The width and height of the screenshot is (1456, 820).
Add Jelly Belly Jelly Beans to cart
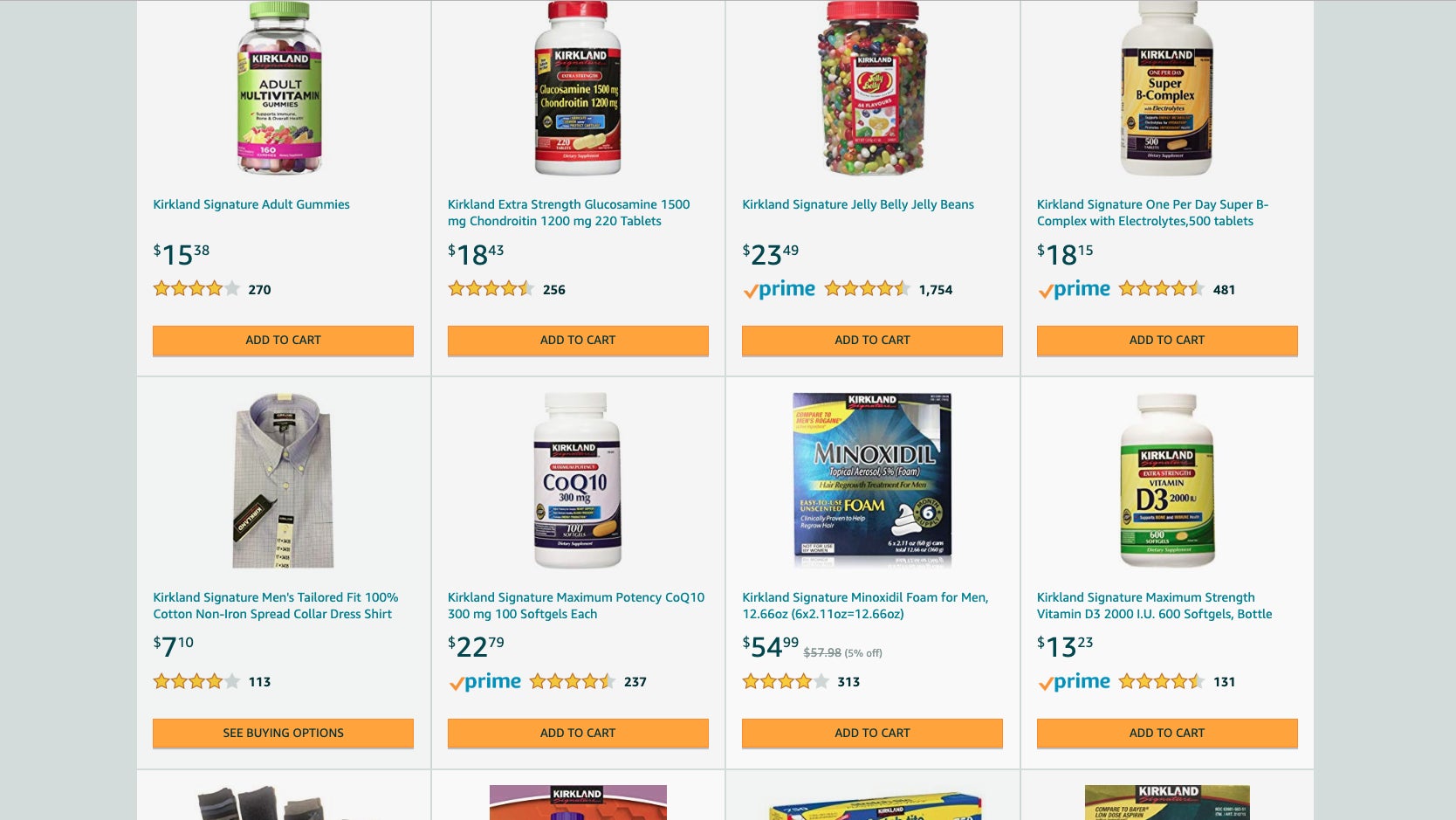tap(872, 341)
